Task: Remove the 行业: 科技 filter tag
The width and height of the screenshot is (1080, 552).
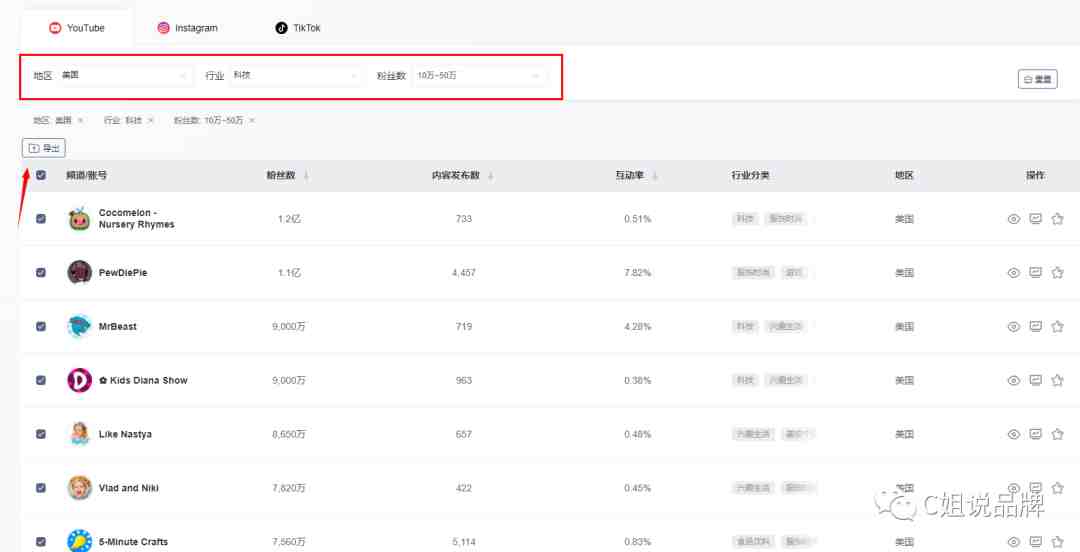Action: (x=151, y=121)
